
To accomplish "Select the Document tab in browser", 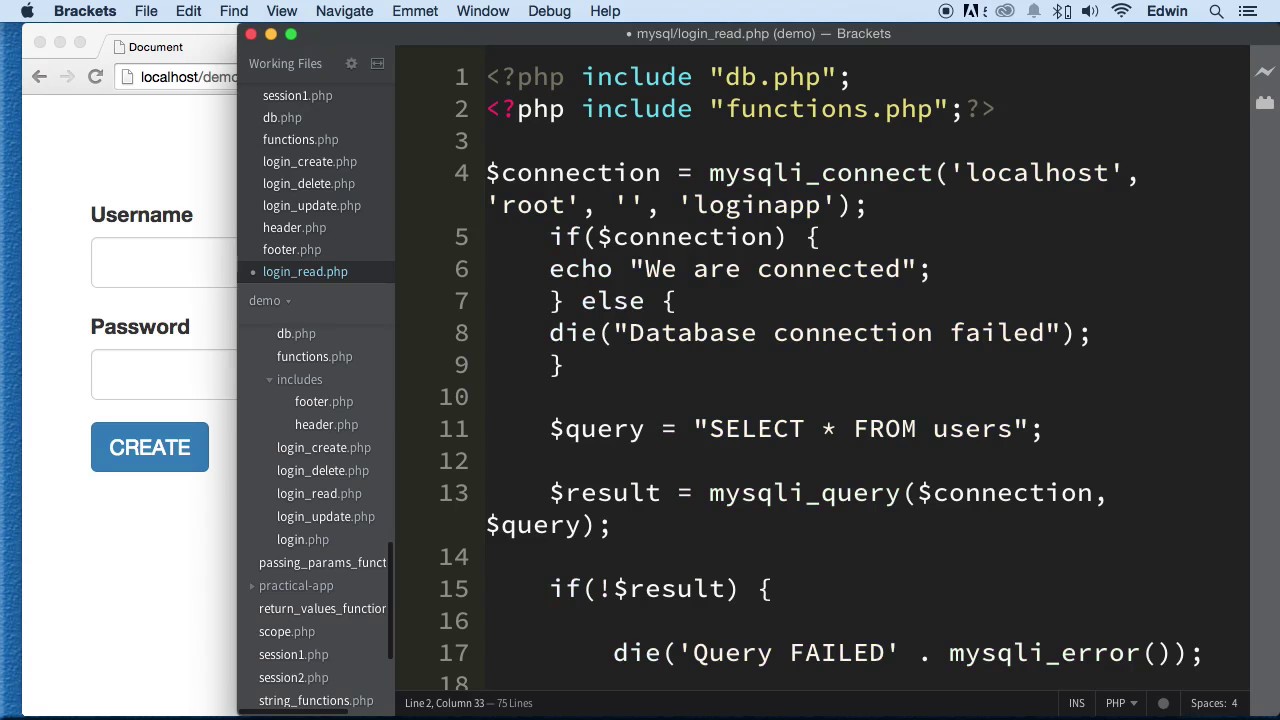I will tap(156, 47).
